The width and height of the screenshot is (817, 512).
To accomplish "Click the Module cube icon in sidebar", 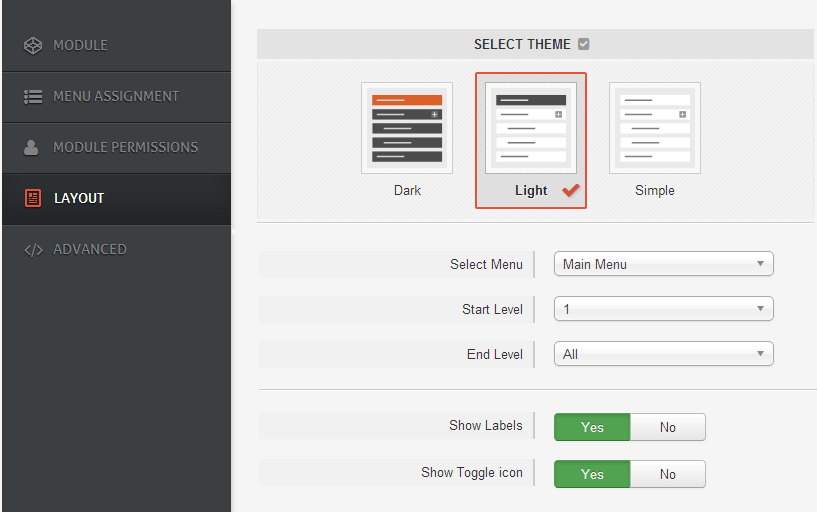I will click(33, 45).
